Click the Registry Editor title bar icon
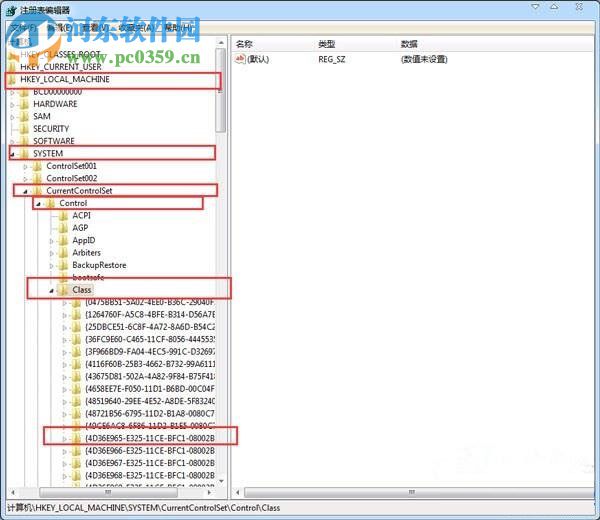The image size is (600, 520). 11,10
